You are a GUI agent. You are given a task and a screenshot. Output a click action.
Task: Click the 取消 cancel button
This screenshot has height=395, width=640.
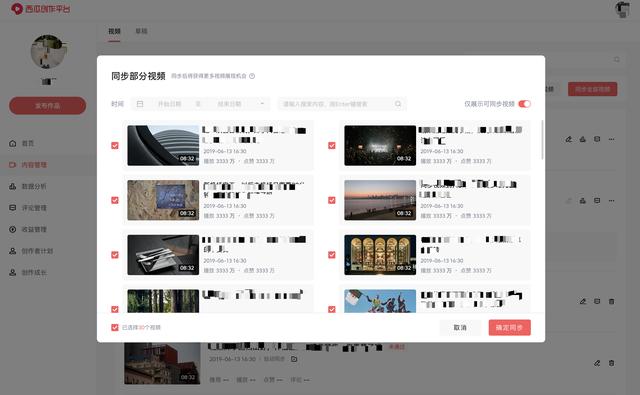[460, 328]
